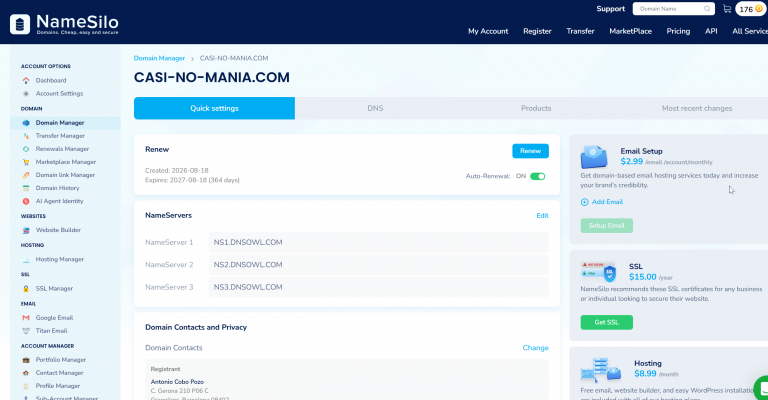Click the registrant name Antonio Cobo Pozo

pos(177,382)
